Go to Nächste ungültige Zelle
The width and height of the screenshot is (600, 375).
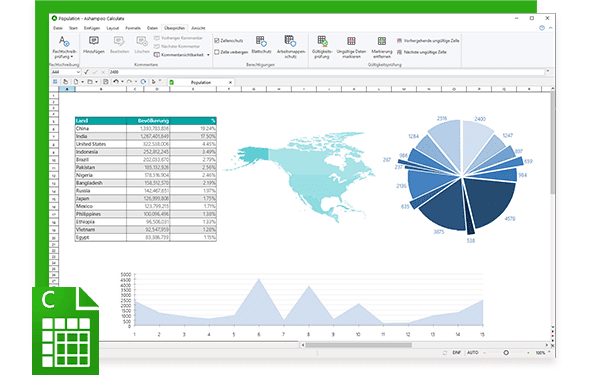422,52
